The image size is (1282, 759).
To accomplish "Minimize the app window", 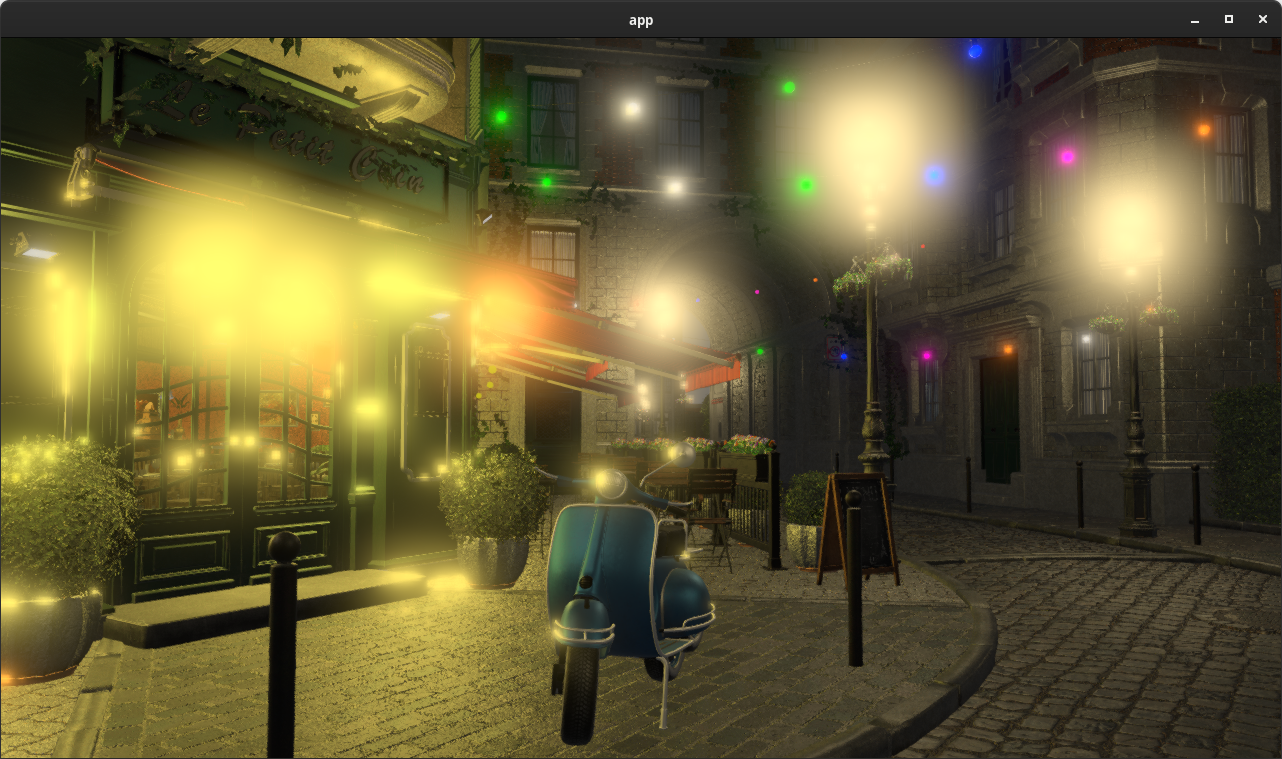I will 1194,20.
